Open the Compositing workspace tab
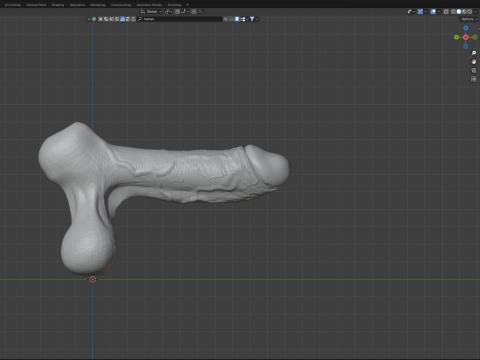Viewport: 480px width, 360px height. point(121,5)
